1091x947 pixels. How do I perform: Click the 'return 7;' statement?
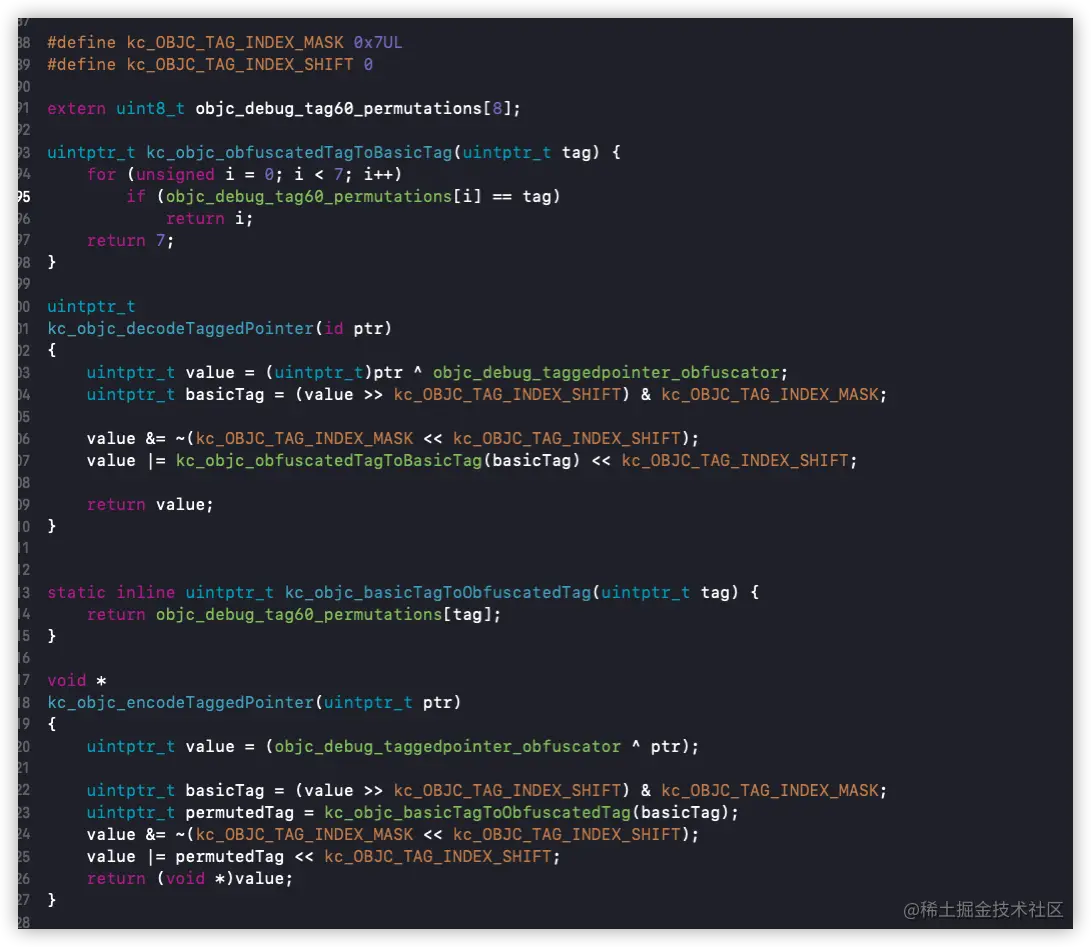(x=130, y=241)
